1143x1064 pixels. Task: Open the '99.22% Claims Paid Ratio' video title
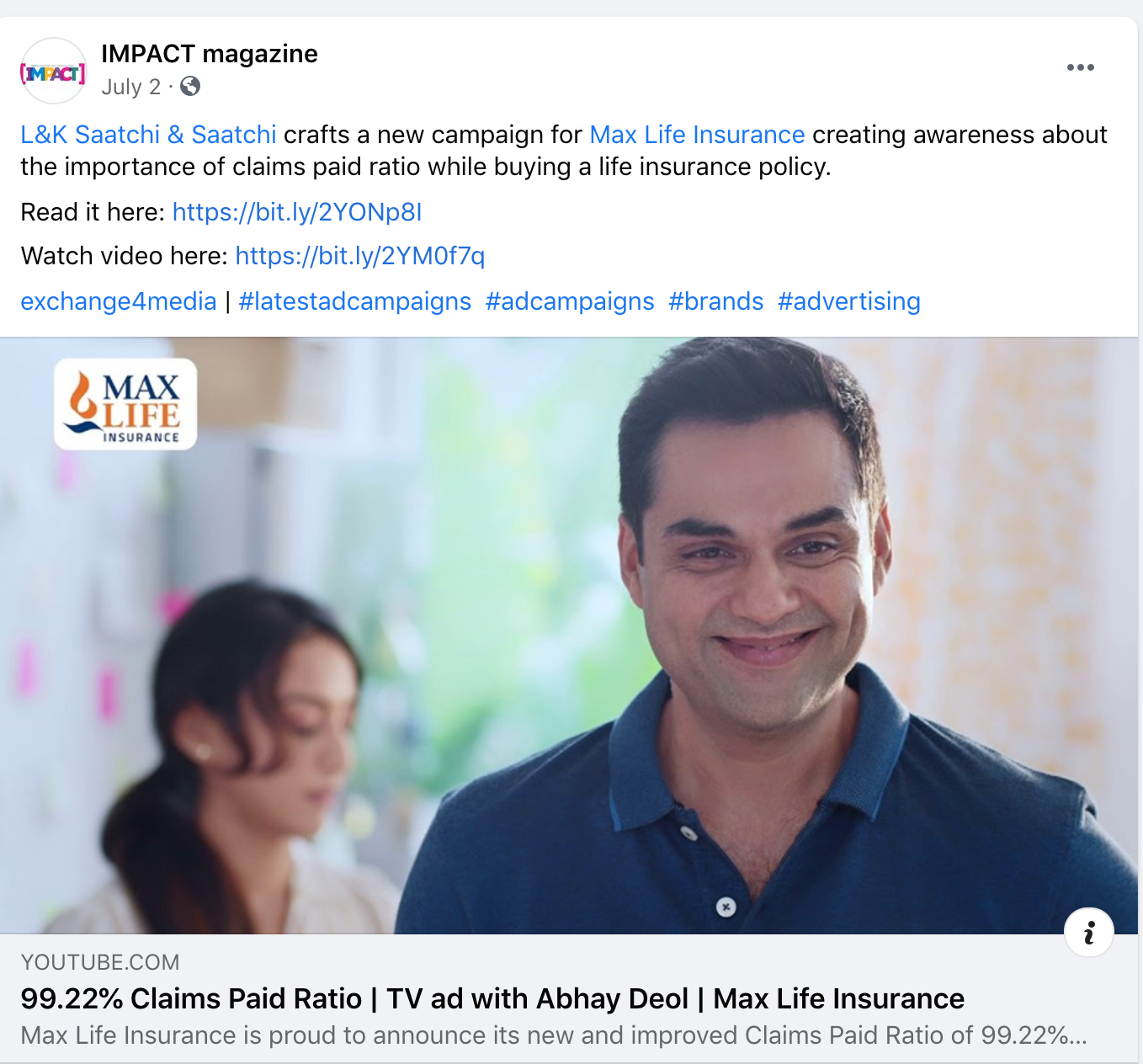coord(492,998)
